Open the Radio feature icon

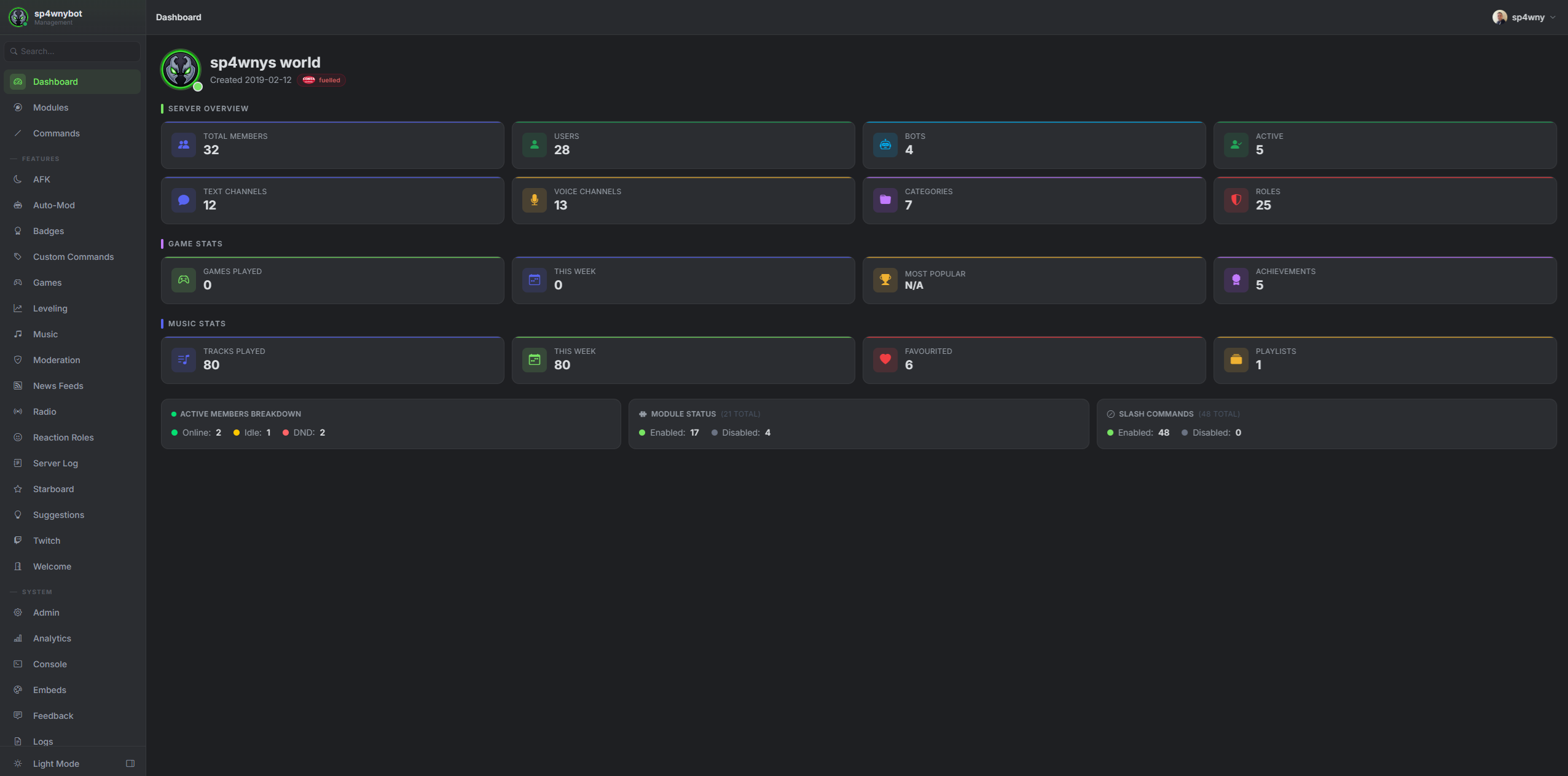click(x=18, y=411)
